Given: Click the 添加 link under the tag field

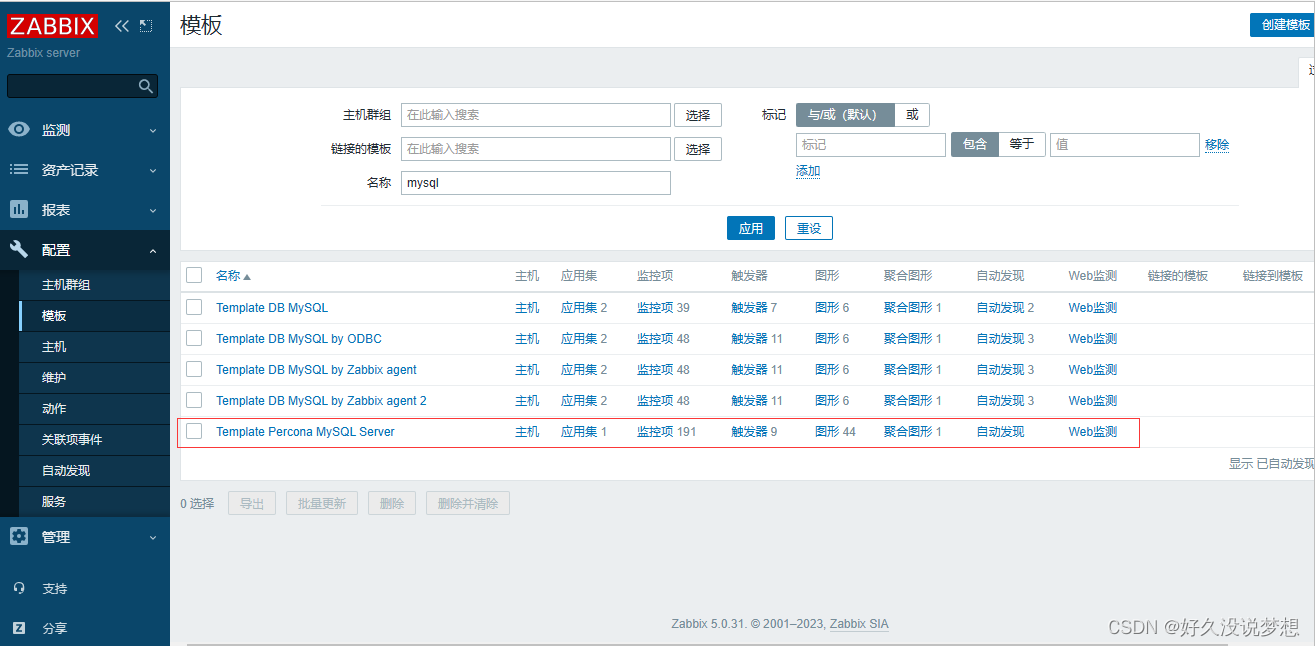Looking at the screenshot, I should 808,171.
